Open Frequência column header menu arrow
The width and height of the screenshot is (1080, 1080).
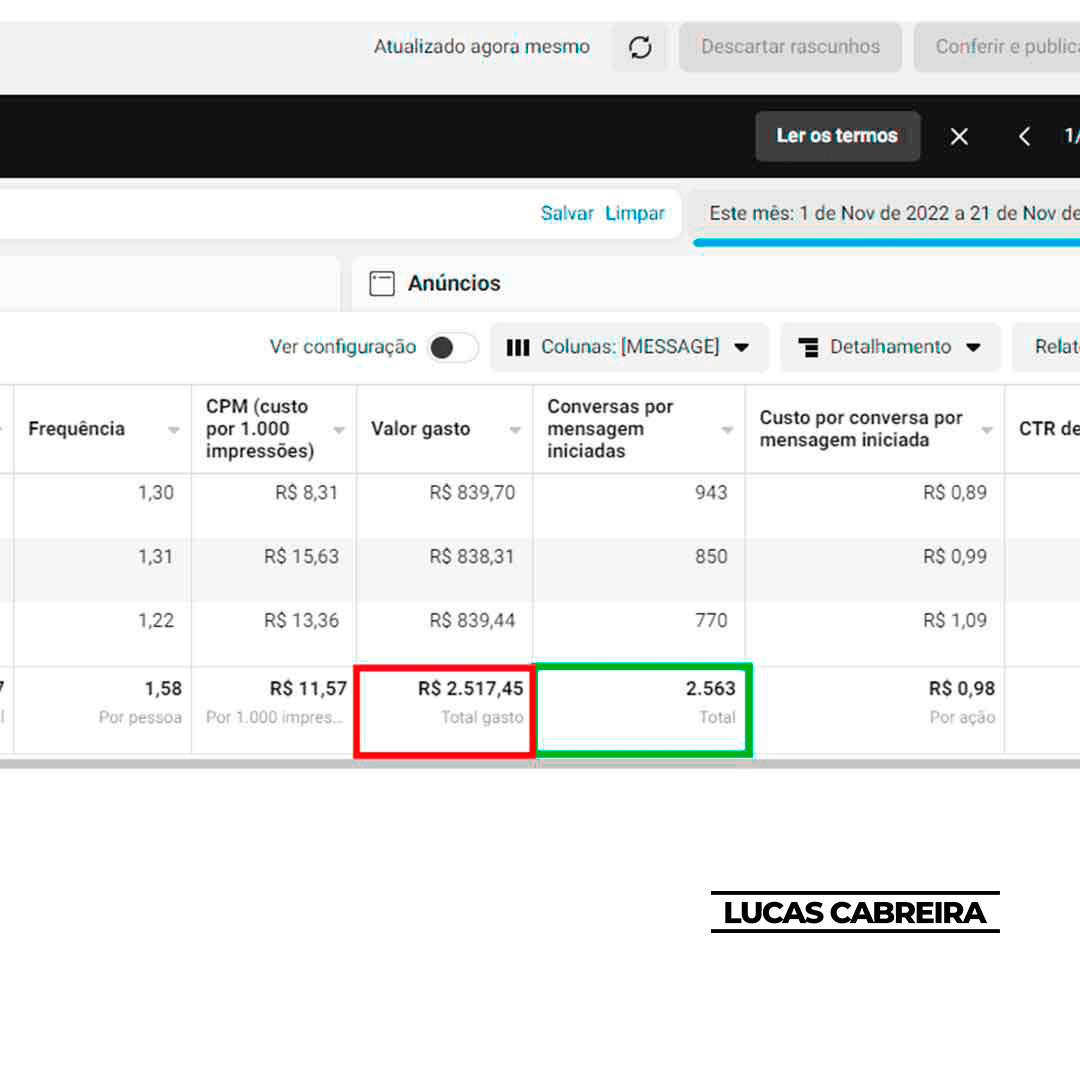click(174, 430)
